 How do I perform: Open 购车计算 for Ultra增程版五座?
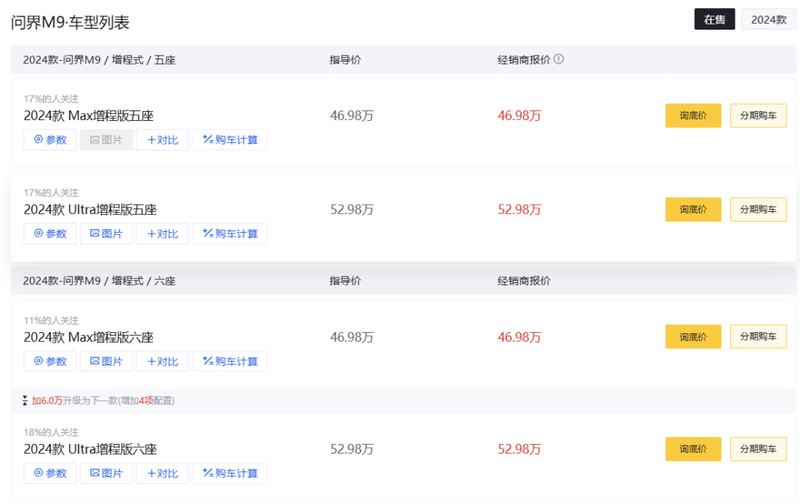pos(229,234)
